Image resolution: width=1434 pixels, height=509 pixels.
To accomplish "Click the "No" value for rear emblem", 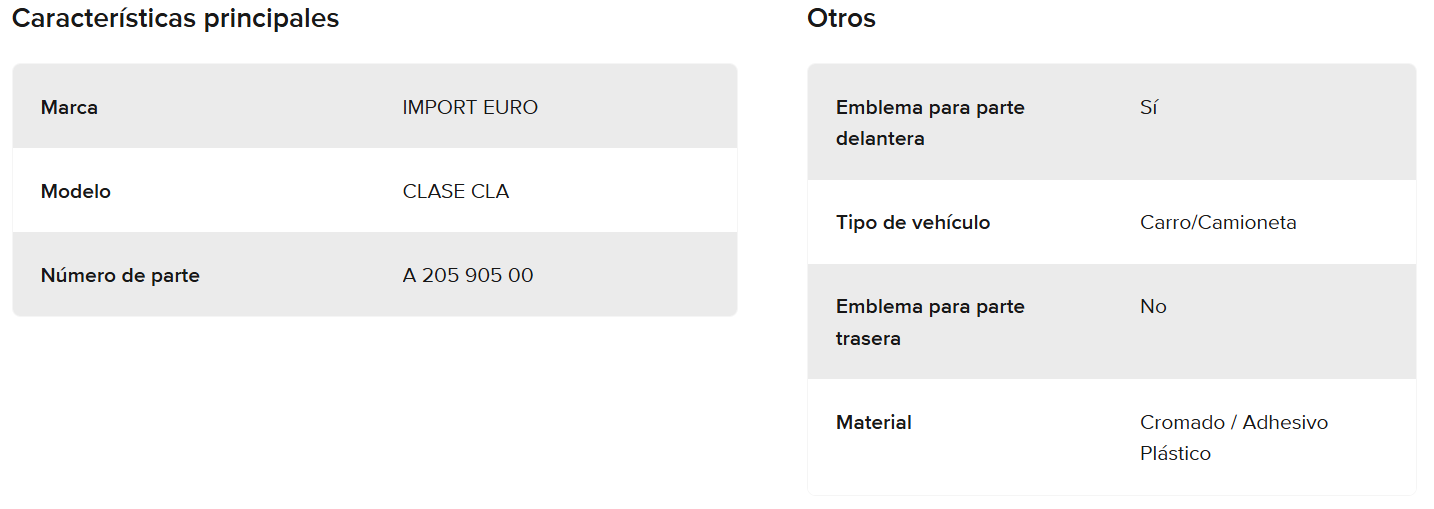I will coord(1153,306).
